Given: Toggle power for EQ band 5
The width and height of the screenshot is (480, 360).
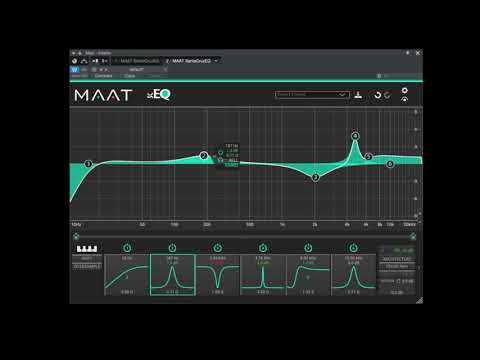Looking at the screenshot, I should pyautogui.click(x=308, y=248).
